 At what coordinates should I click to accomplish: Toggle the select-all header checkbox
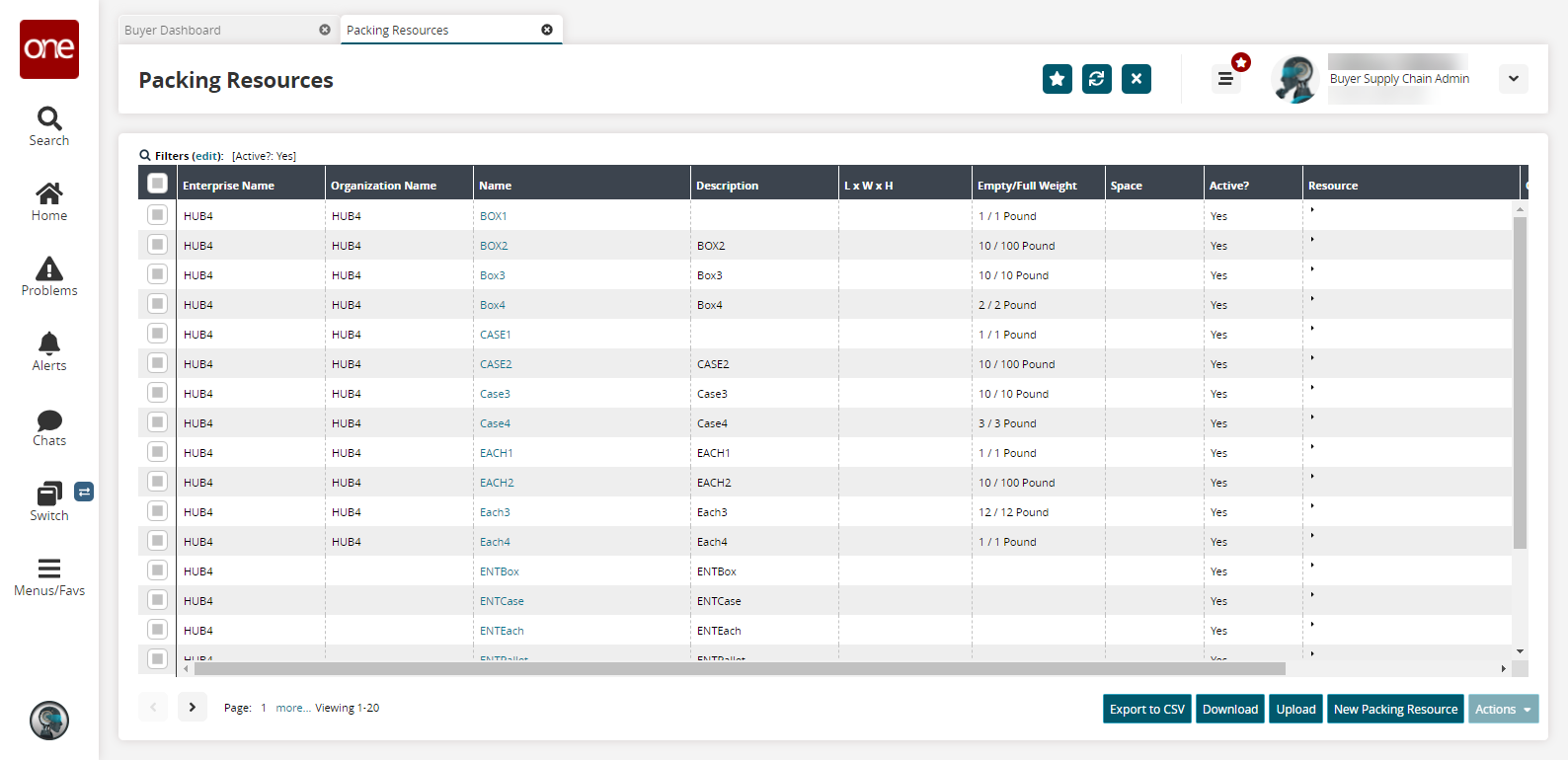(157, 184)
